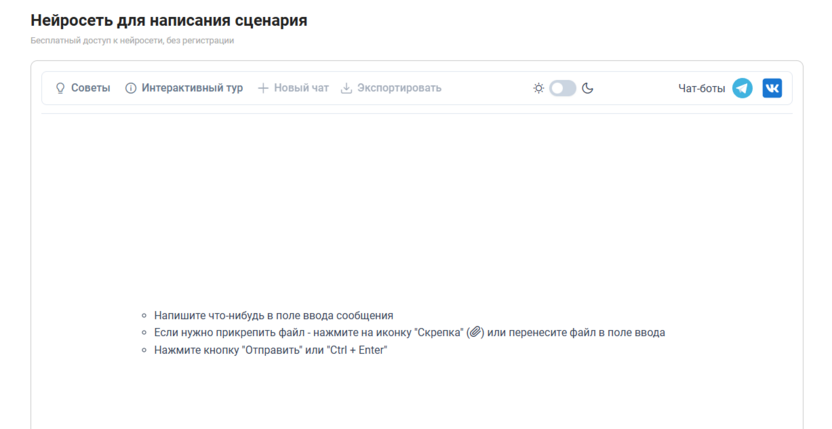This screenshot has width=832, height=429.
Task: Start a Новый чат
Action: (293, 88)
